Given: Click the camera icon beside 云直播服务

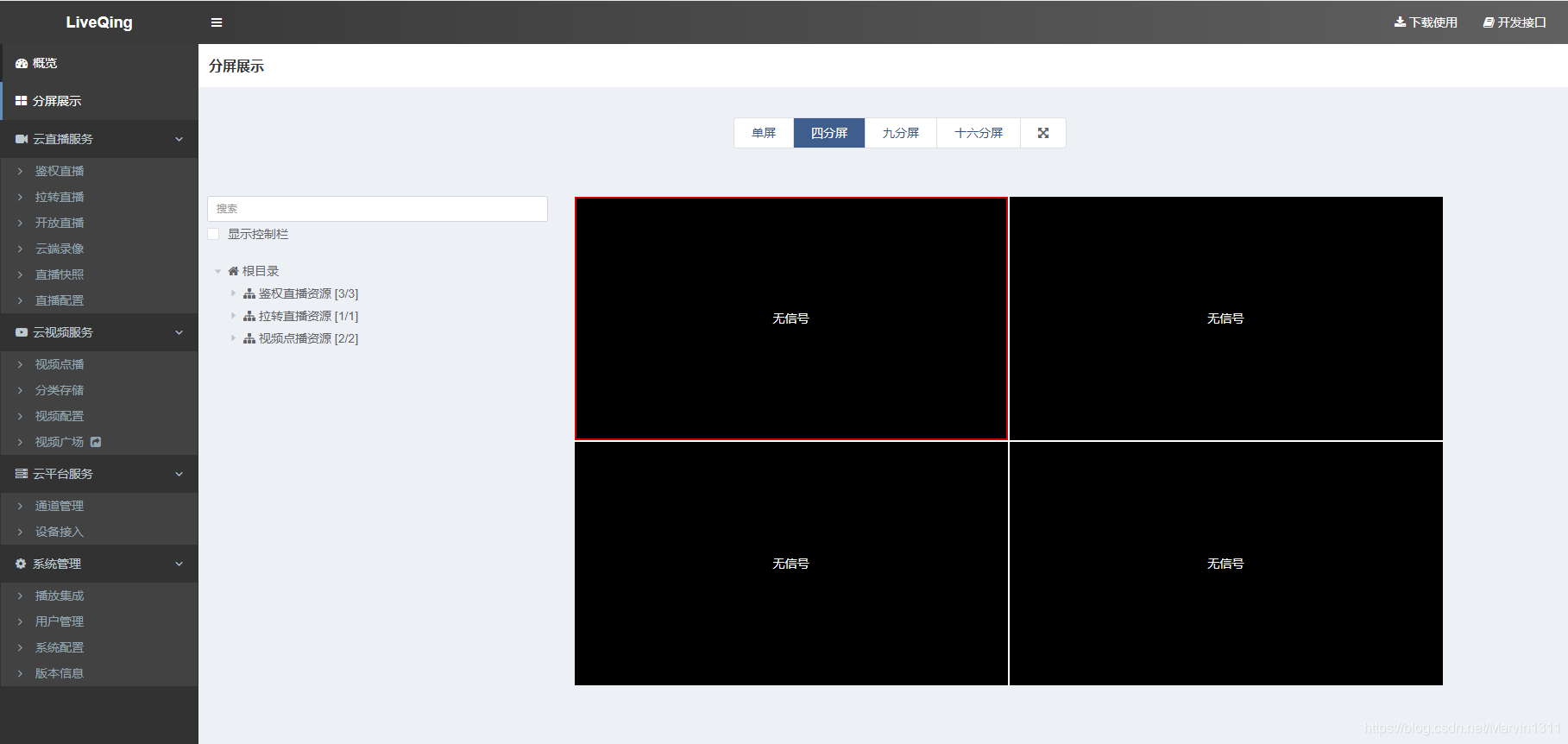Looking at the screenshot, I should click(x=22, y=139).
